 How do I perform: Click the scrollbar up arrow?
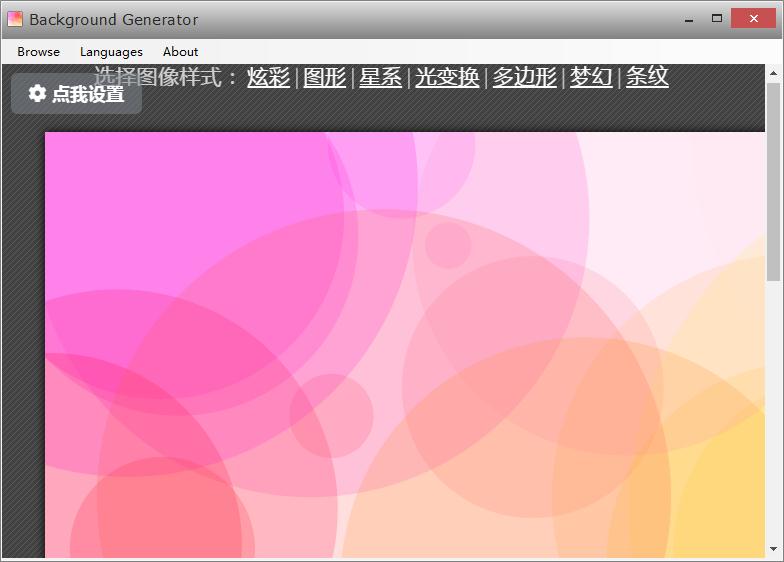[x=773, y=73]
